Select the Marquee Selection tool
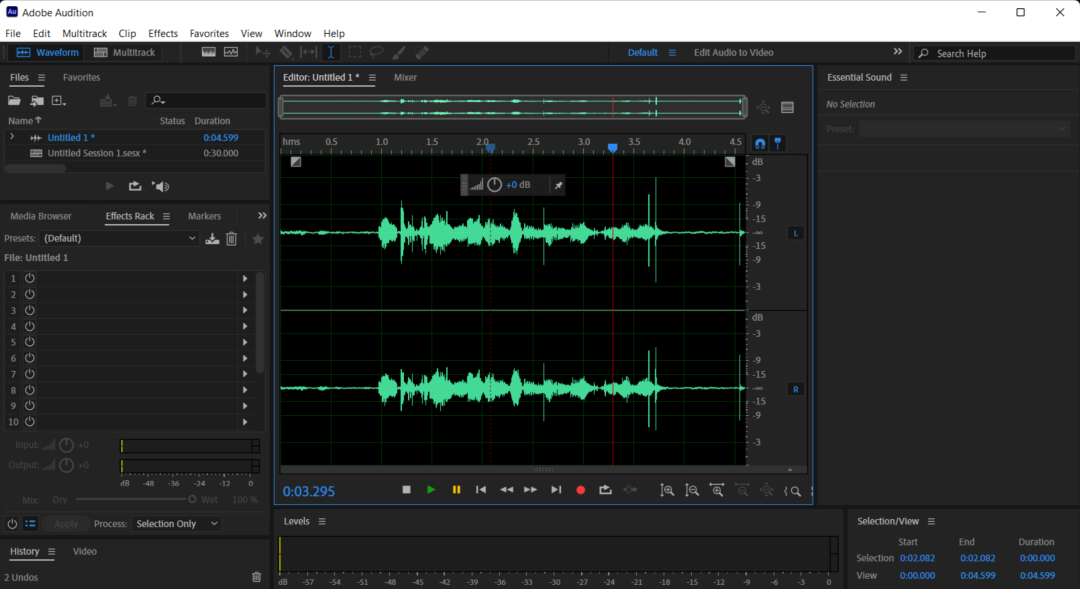1080x589 pixels. 355,52
